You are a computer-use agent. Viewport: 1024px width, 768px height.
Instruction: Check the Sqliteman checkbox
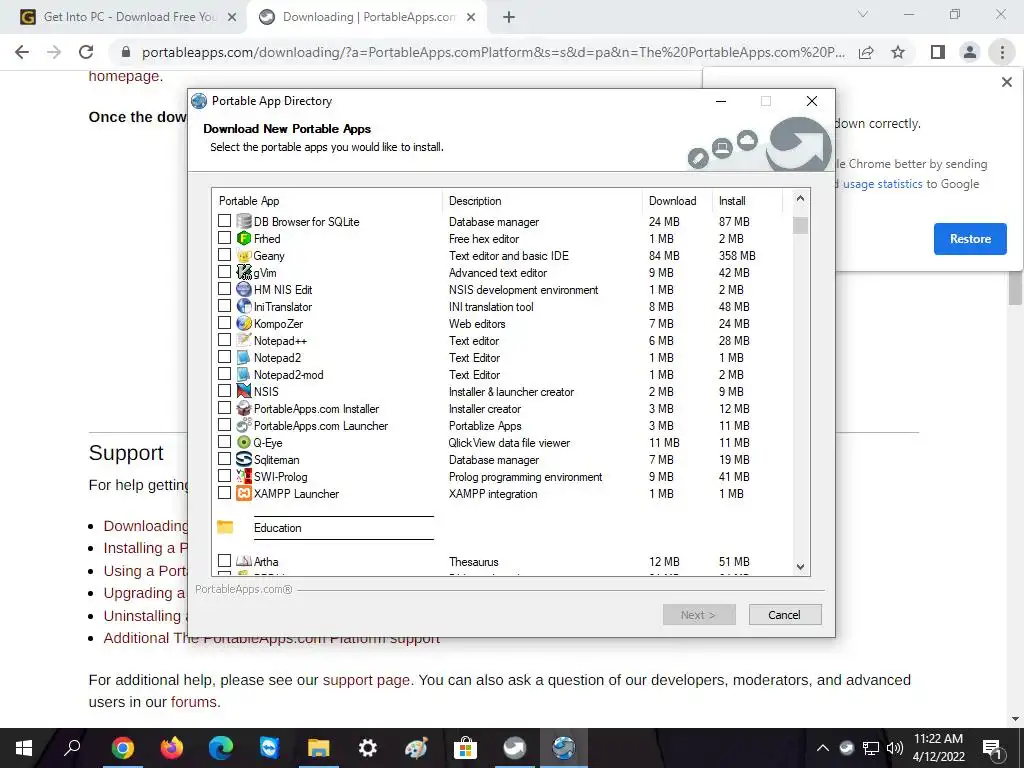(224, 458)
